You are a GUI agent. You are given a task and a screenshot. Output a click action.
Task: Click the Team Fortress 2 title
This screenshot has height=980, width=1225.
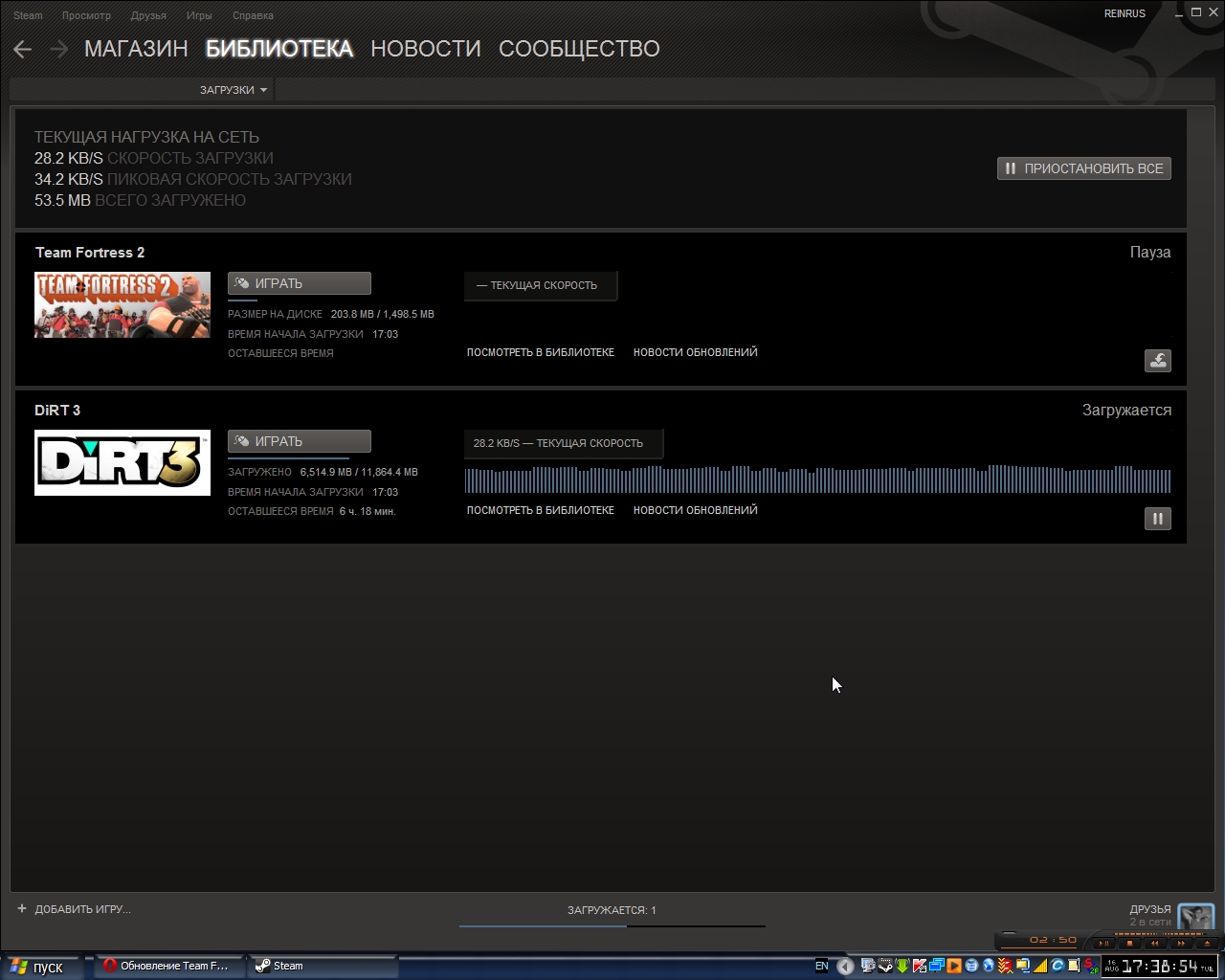click(x=90, y=253)
